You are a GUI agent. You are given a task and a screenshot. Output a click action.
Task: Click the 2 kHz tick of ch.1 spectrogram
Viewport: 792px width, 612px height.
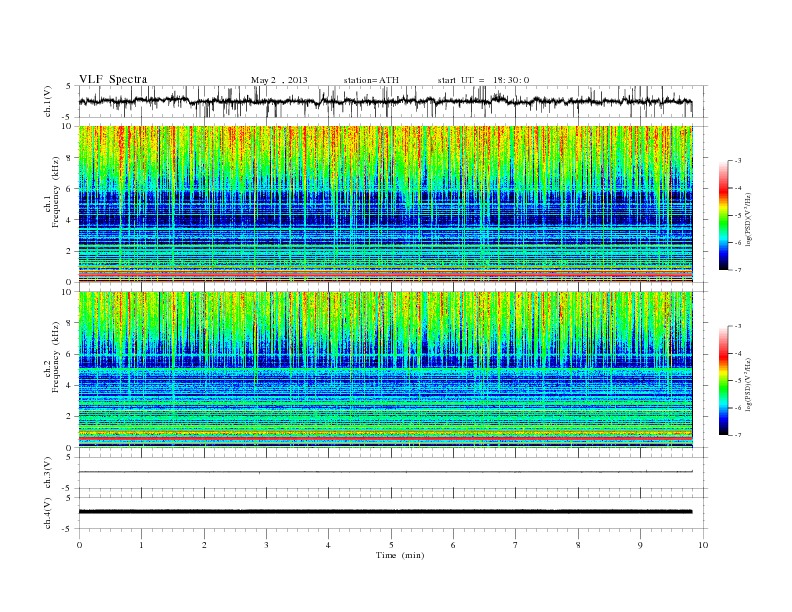pyautogui.click(x=69, y=251)
